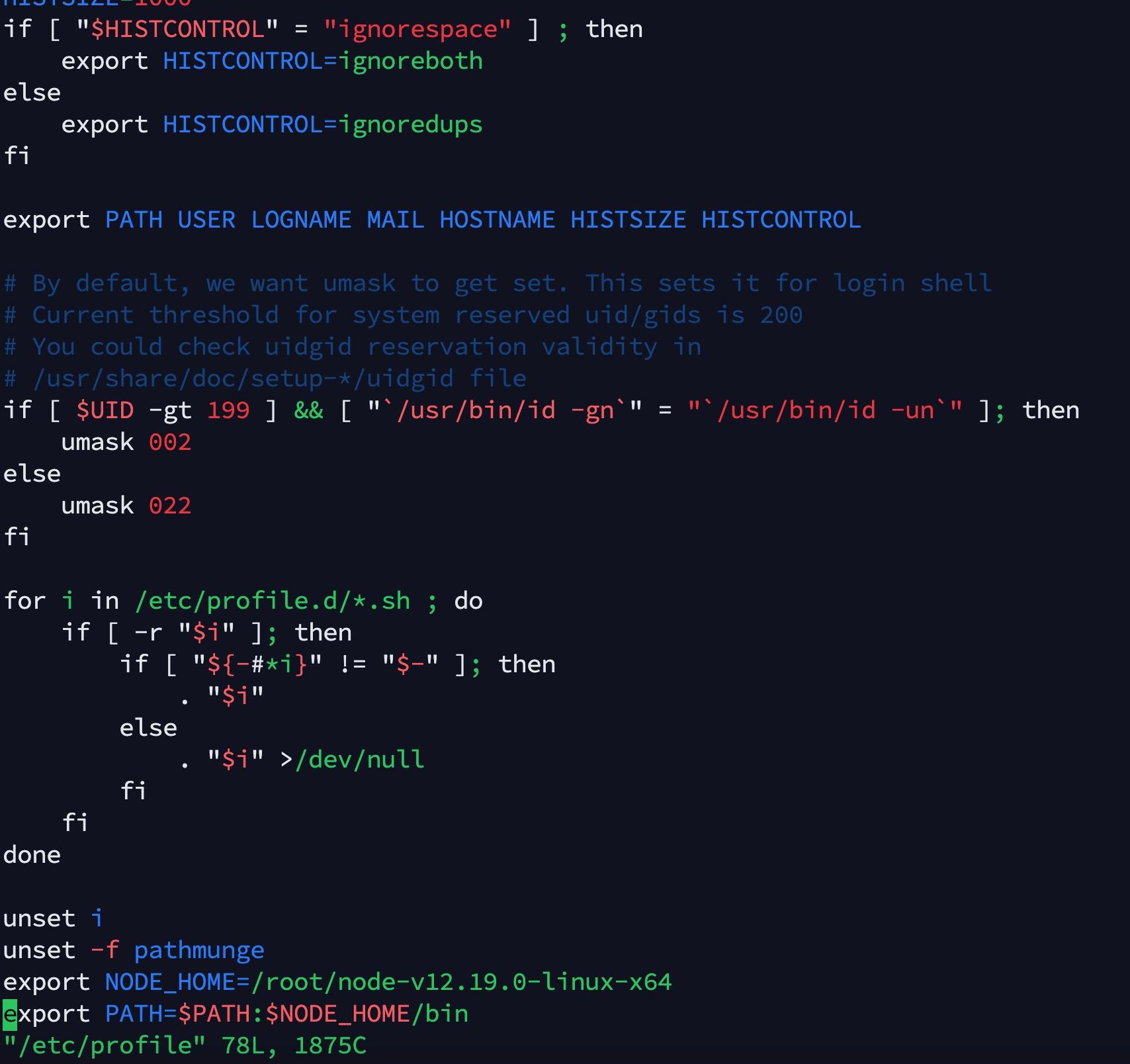The width and height of the screenshot is (1130, 1064).
Task: Click the "unset i" line
Action: point(54,918)
